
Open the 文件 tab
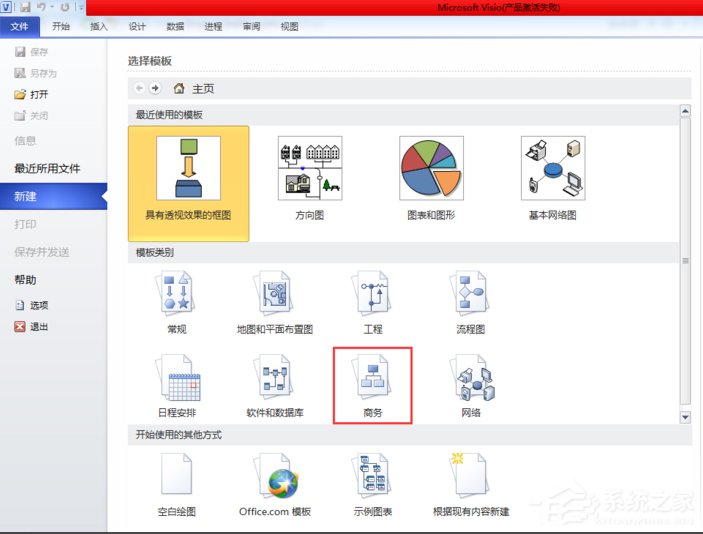pyautogui.click(x=19, y=26)
